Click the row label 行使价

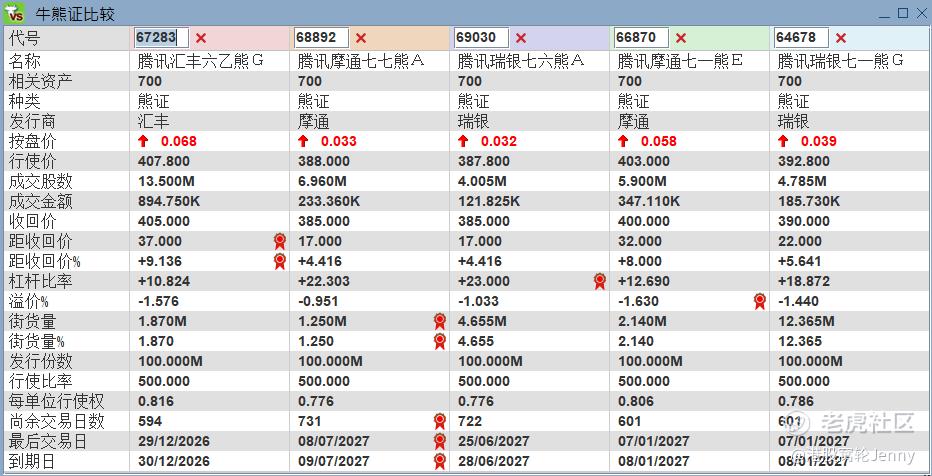click(x=33, y=161)
